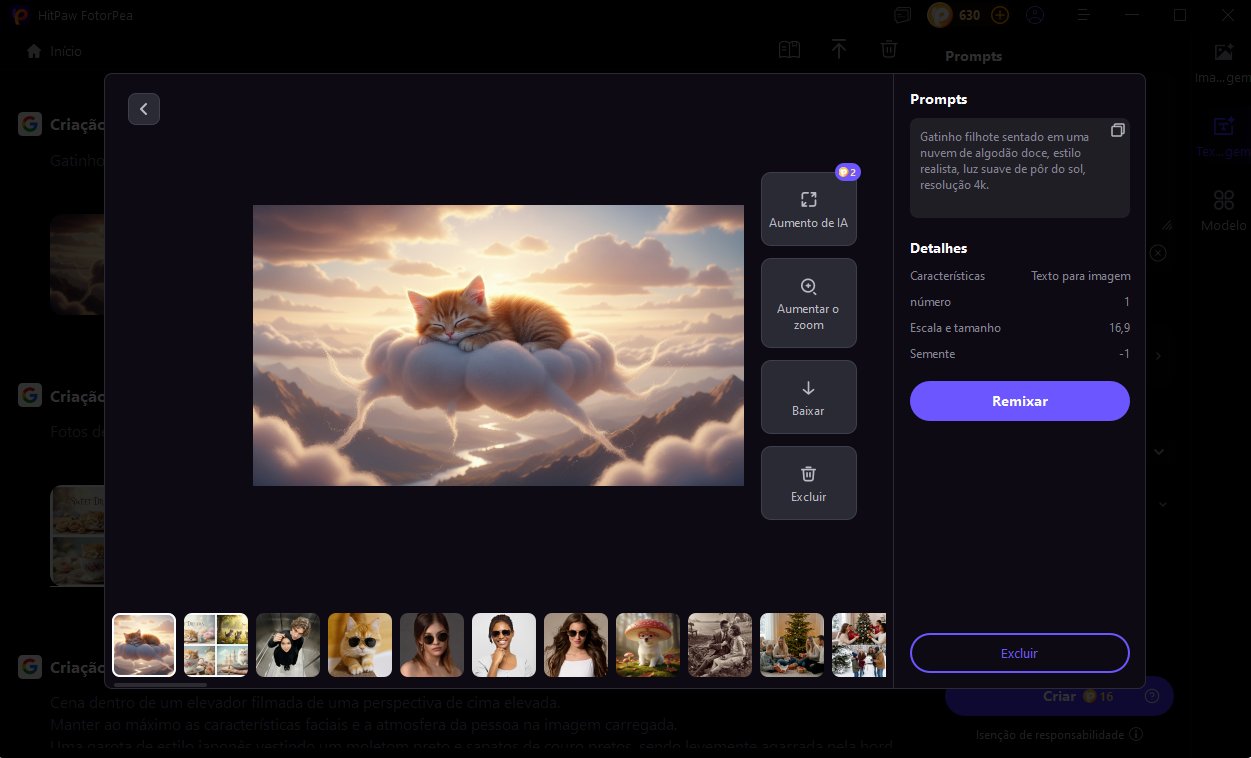Click the back arrow in the preview
The height and width of the screenshot is (758, 1251).
[144, 109]
